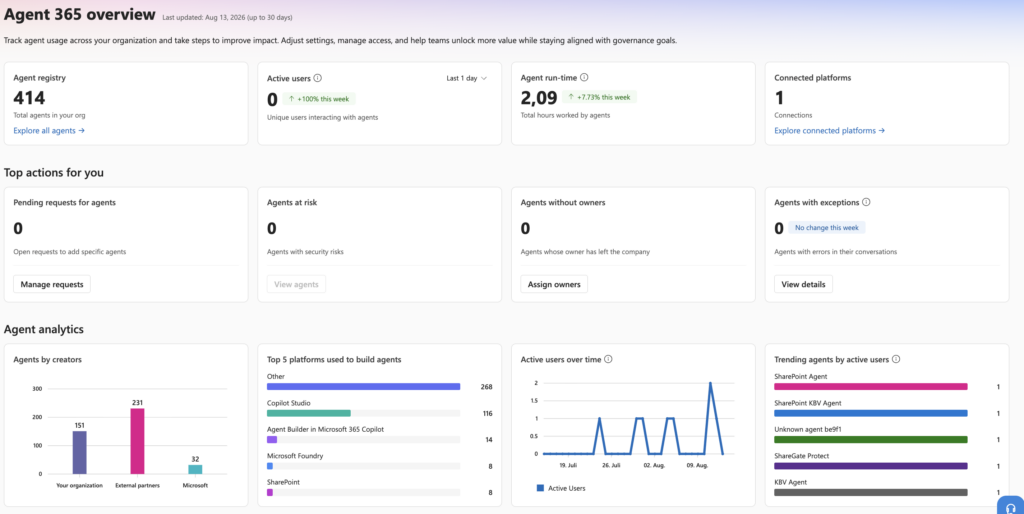Click the info icon by Agents with exceptions
The image size is (1024, 514).
pyautogui.click(x=866, y=202)
